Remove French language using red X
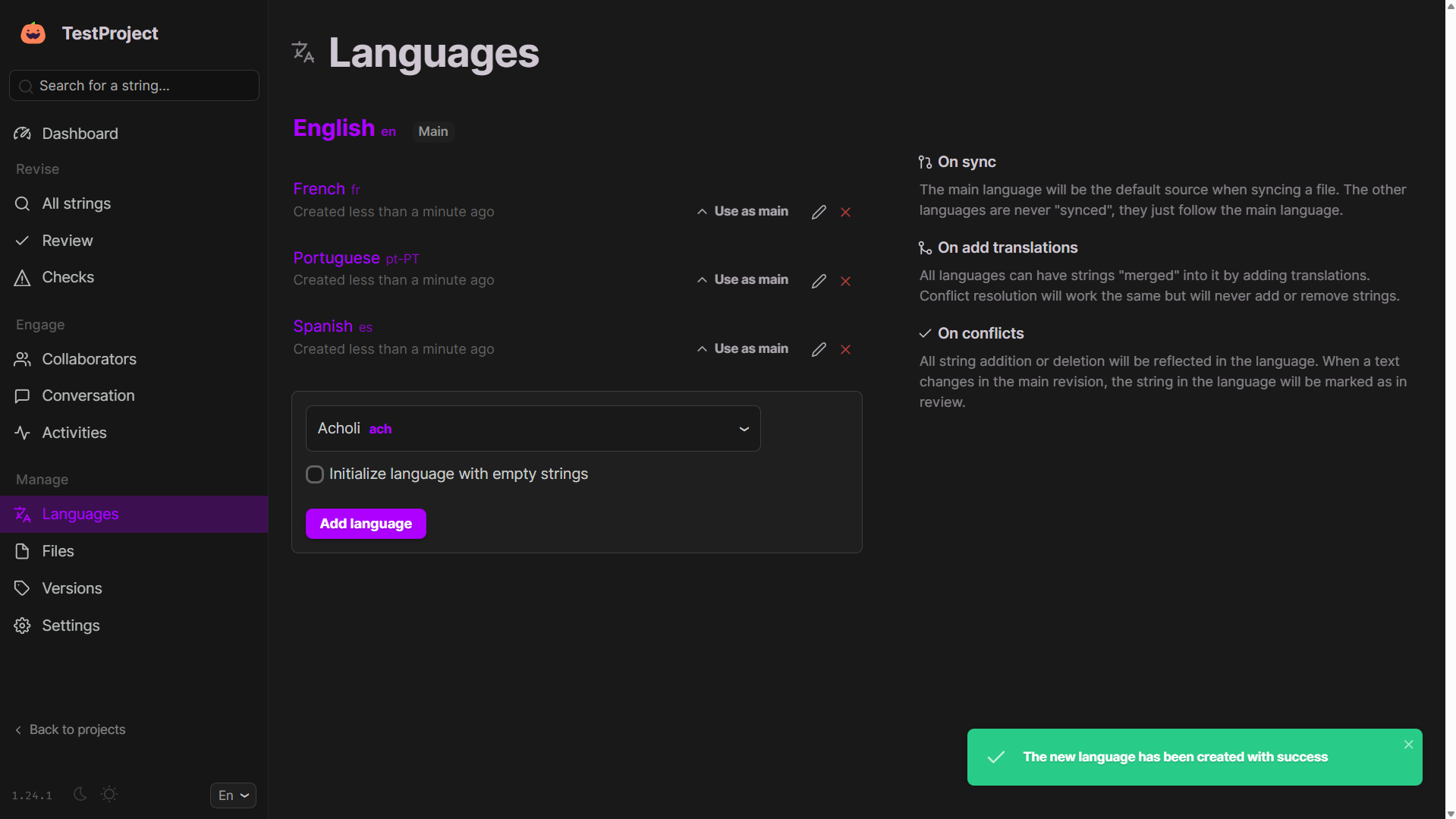This screenshot has width=1456, height=819. point(845,213)
